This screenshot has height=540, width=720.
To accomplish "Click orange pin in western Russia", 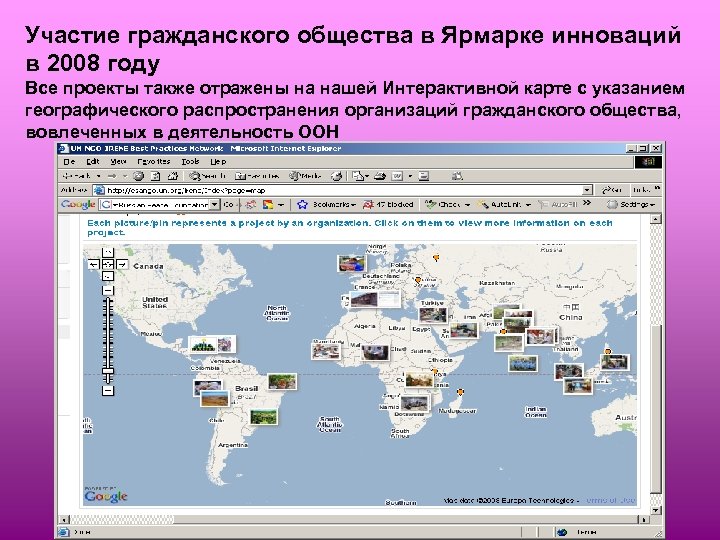I will coord(436,259).
